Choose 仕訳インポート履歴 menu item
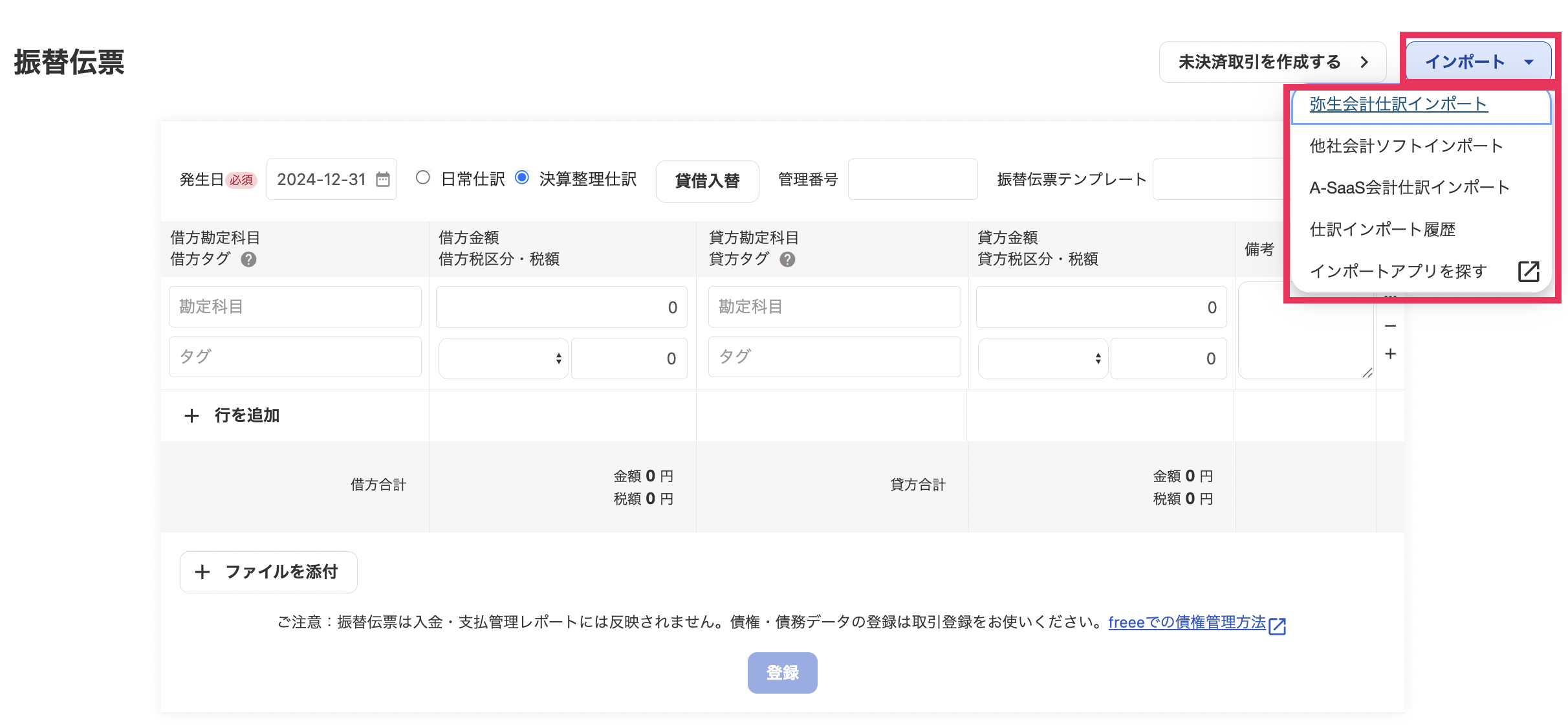Screen dimensions: 1568x726 point(1421,229)
